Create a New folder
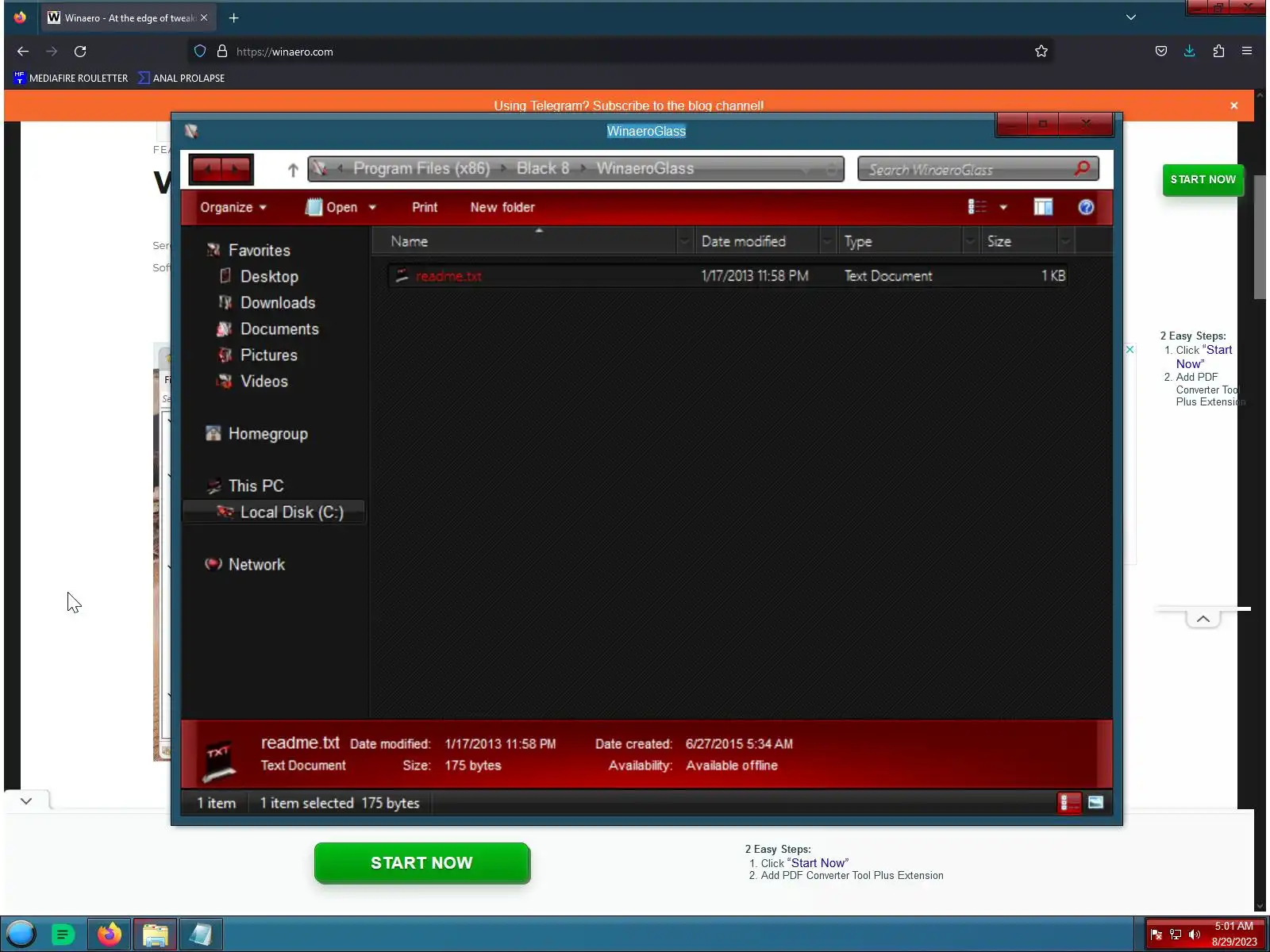The width and height of the screenshot is (1270, 952). (x=502, y=207)
